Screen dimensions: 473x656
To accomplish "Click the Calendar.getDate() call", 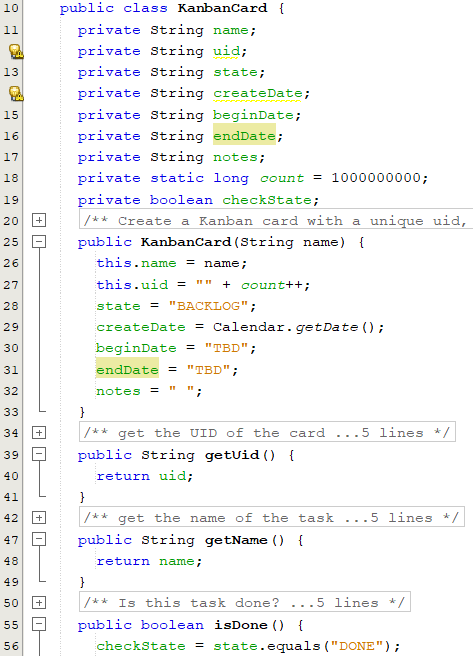I will tap(293, 327).
